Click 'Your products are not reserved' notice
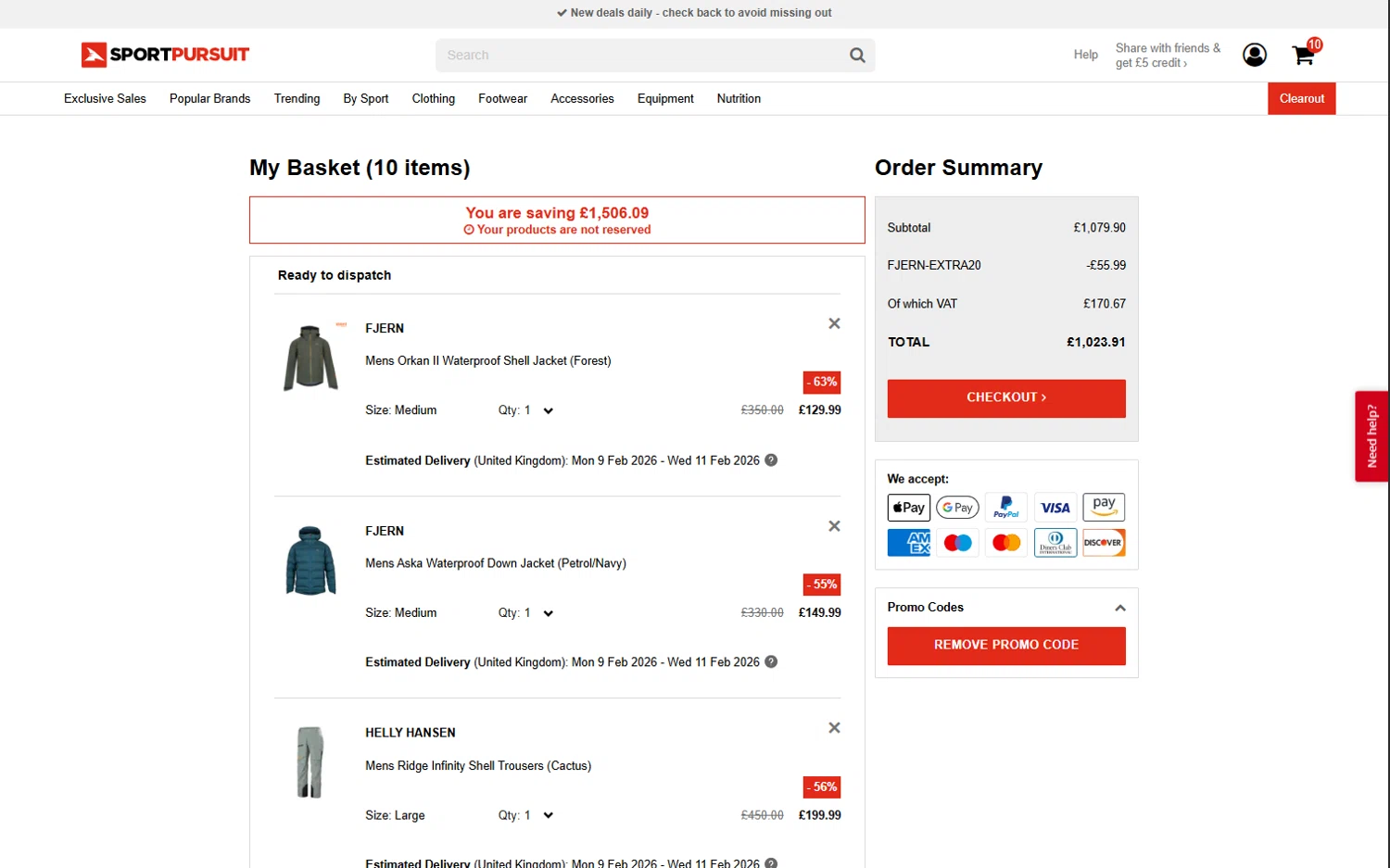The width and height of the screenshot is (1390, 868). click(557, 230)
